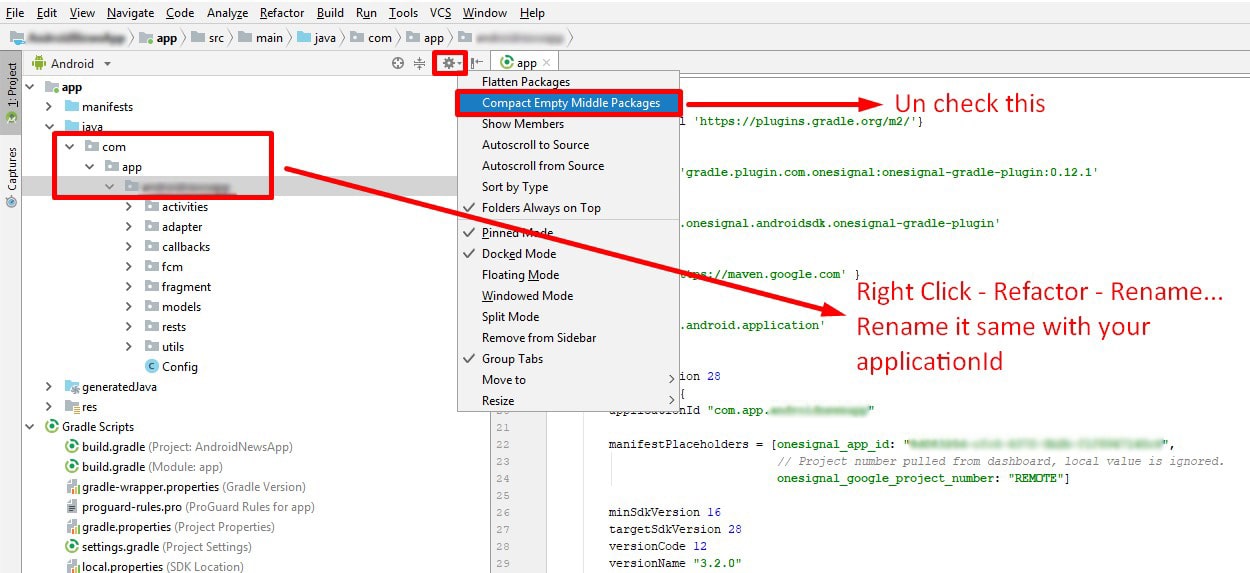Close the app editor tab
This screenshot has width=1250, height=573.
546,63
